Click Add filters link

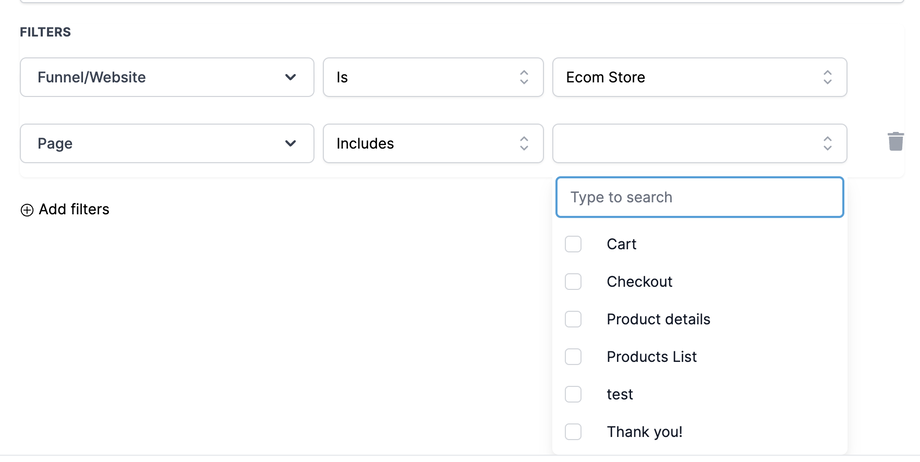pyautogui.click(x=73, y=209)
